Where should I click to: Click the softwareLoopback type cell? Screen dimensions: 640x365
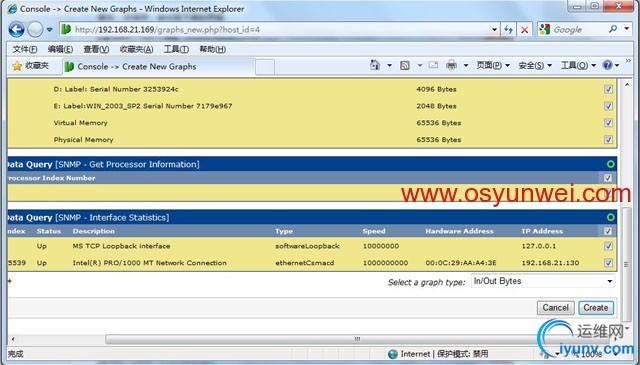click(x=307, y=246)
